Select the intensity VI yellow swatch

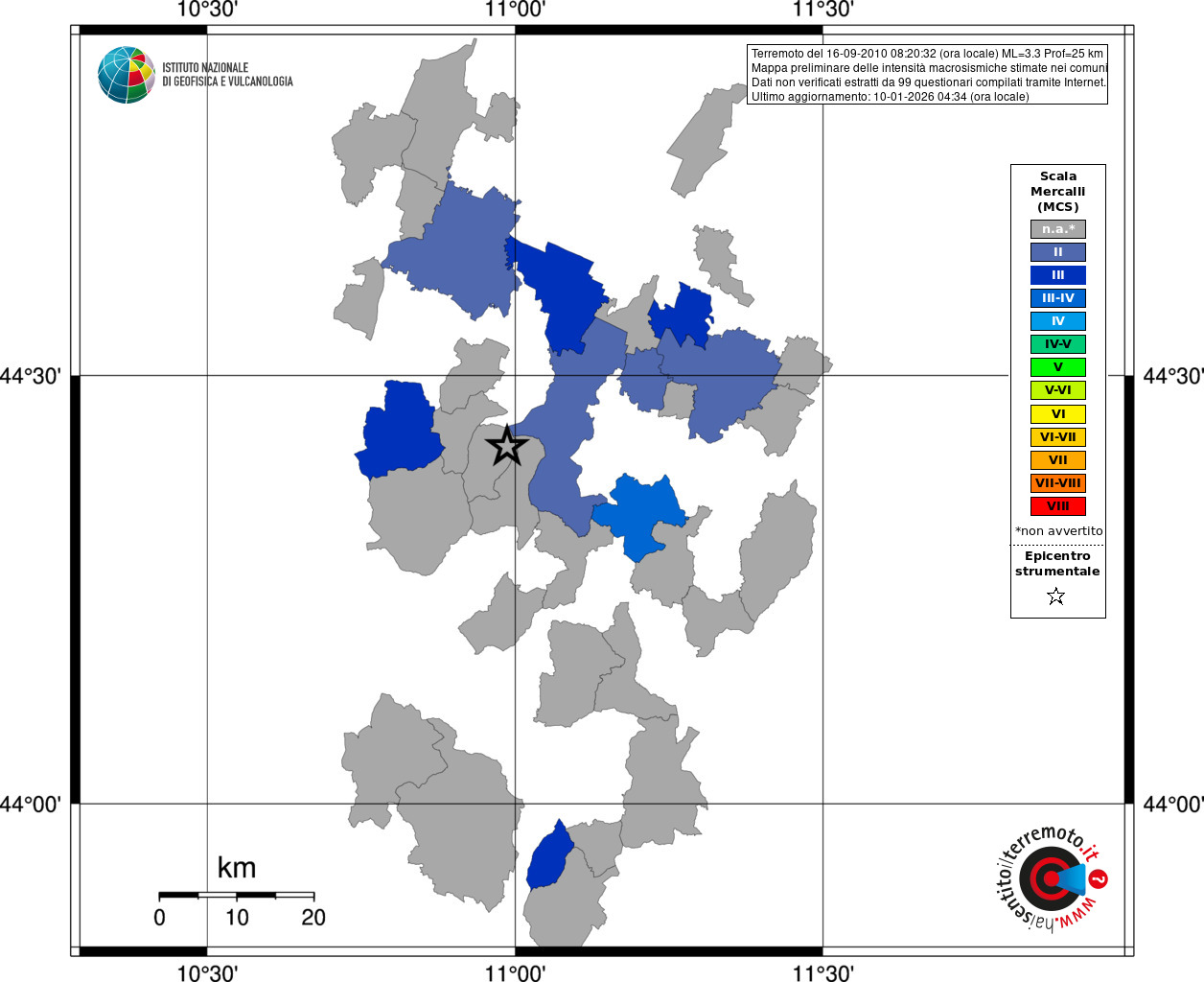[1057, 414]
